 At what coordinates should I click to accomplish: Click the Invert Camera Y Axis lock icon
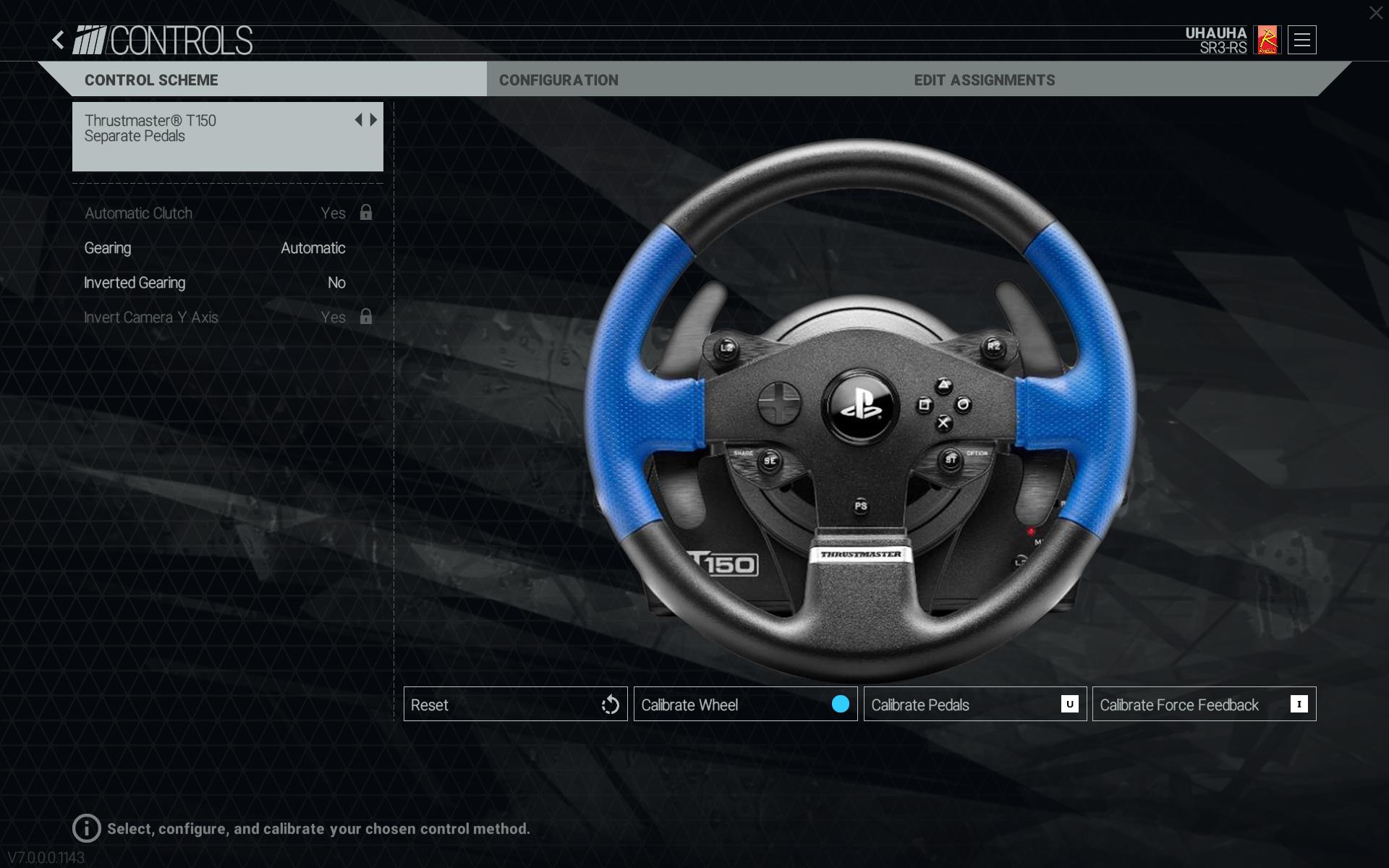coord(366,317)
